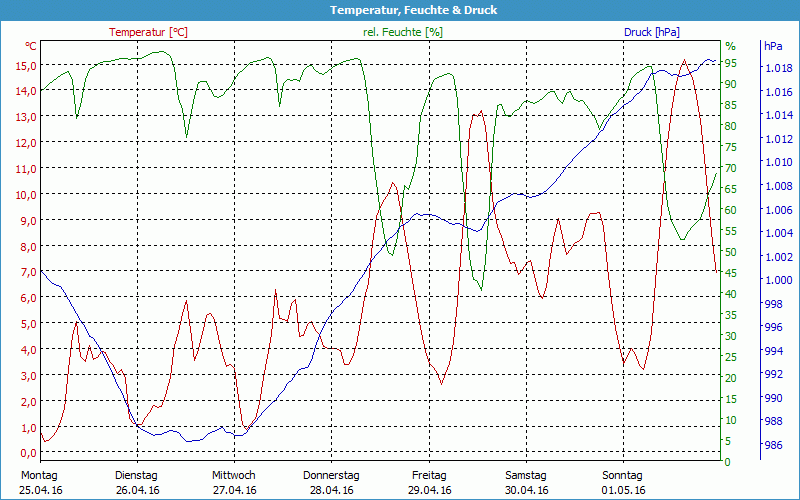Click the '90' humidity axis value
Viewport: 800px width, 500px height.
click(x=731, y=84)
